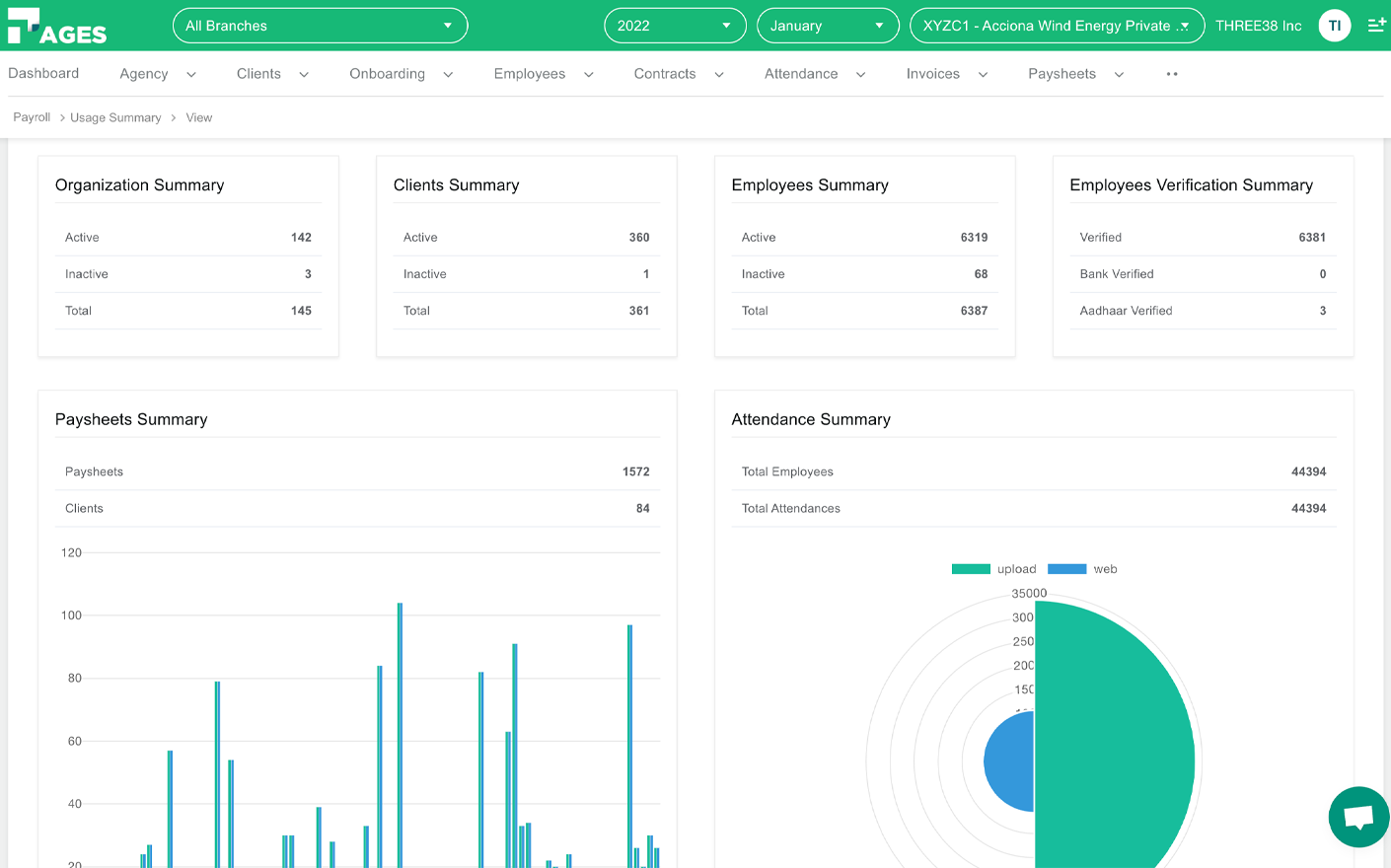
Task: Open the chat support bubble
Action: coord(1358,817)
